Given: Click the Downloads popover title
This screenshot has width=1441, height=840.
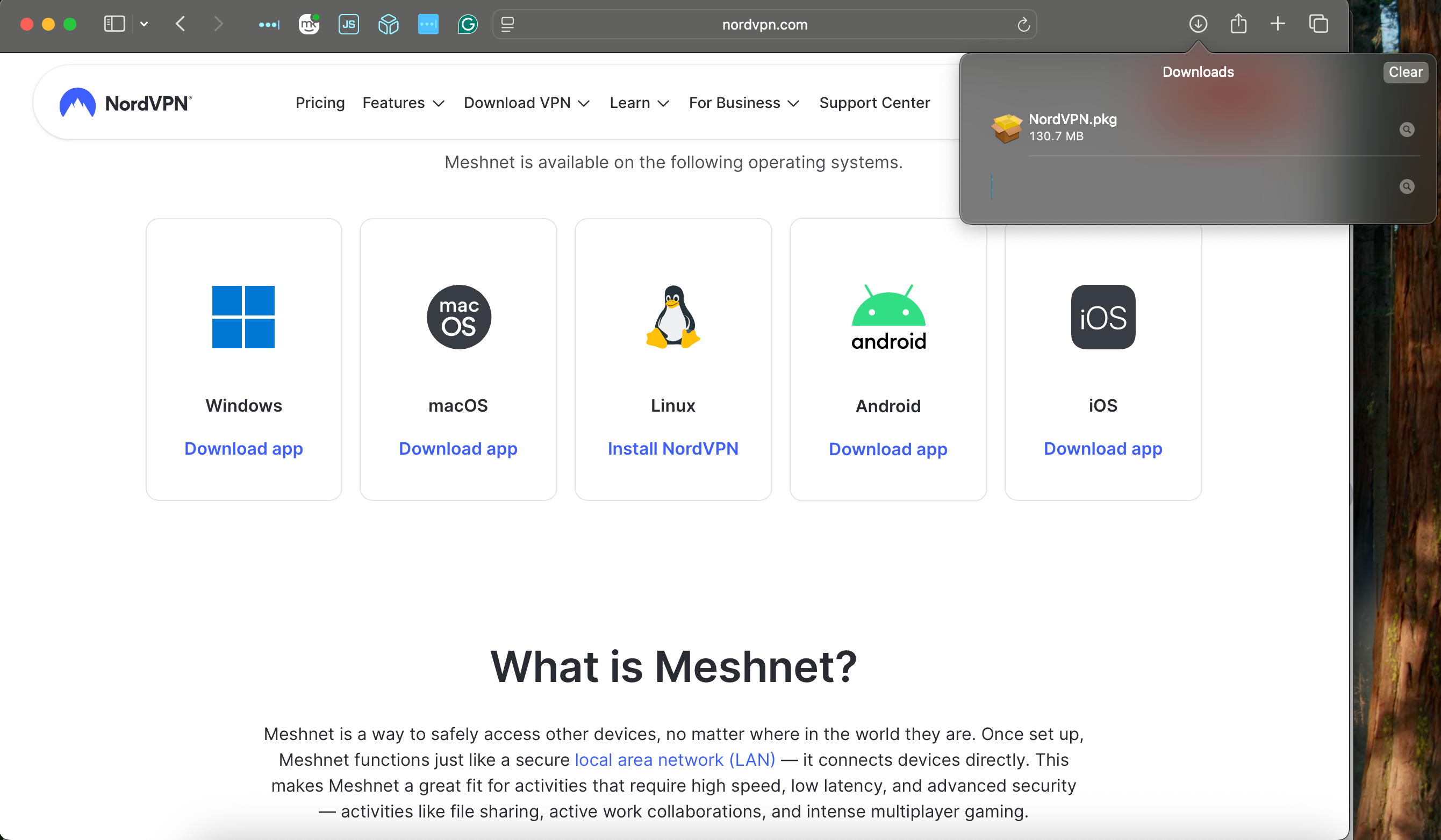Looking at the screenshot, I should coord(1198,72).
